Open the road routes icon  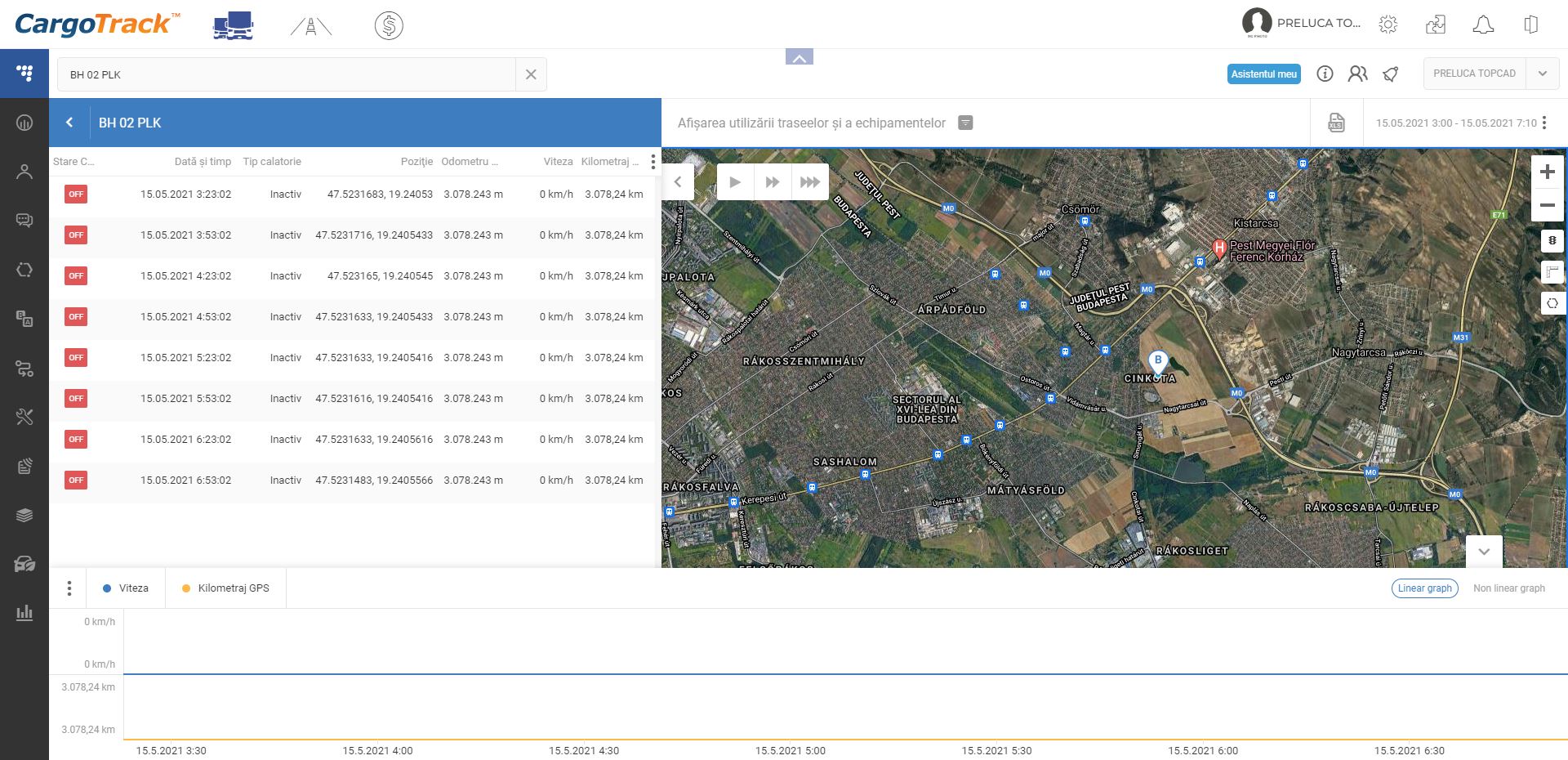310,26
